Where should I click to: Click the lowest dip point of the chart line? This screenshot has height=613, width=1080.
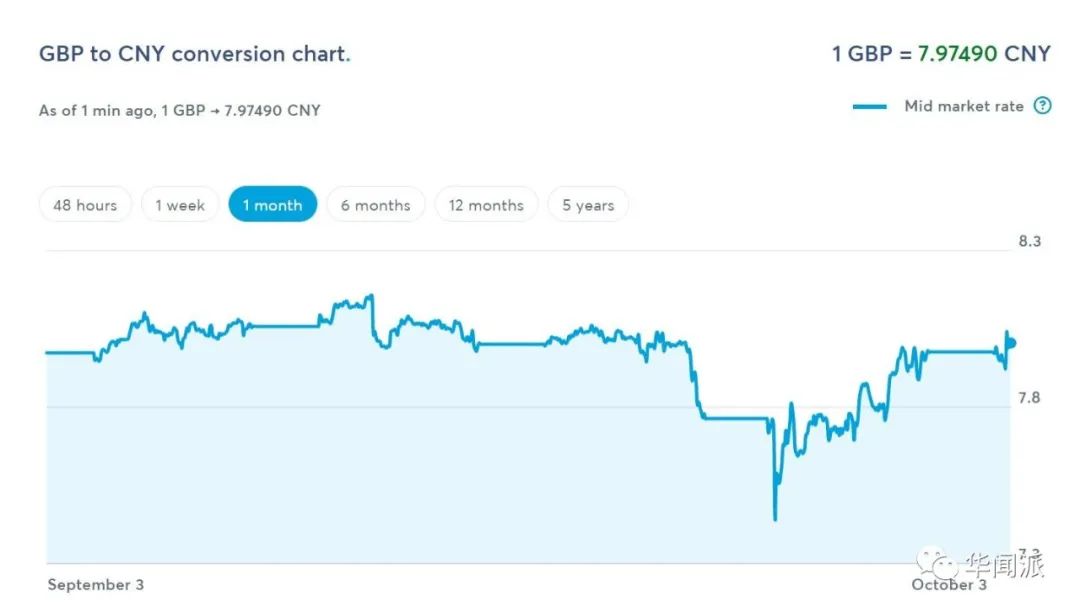pyautogui.click(x=775, y=518)
